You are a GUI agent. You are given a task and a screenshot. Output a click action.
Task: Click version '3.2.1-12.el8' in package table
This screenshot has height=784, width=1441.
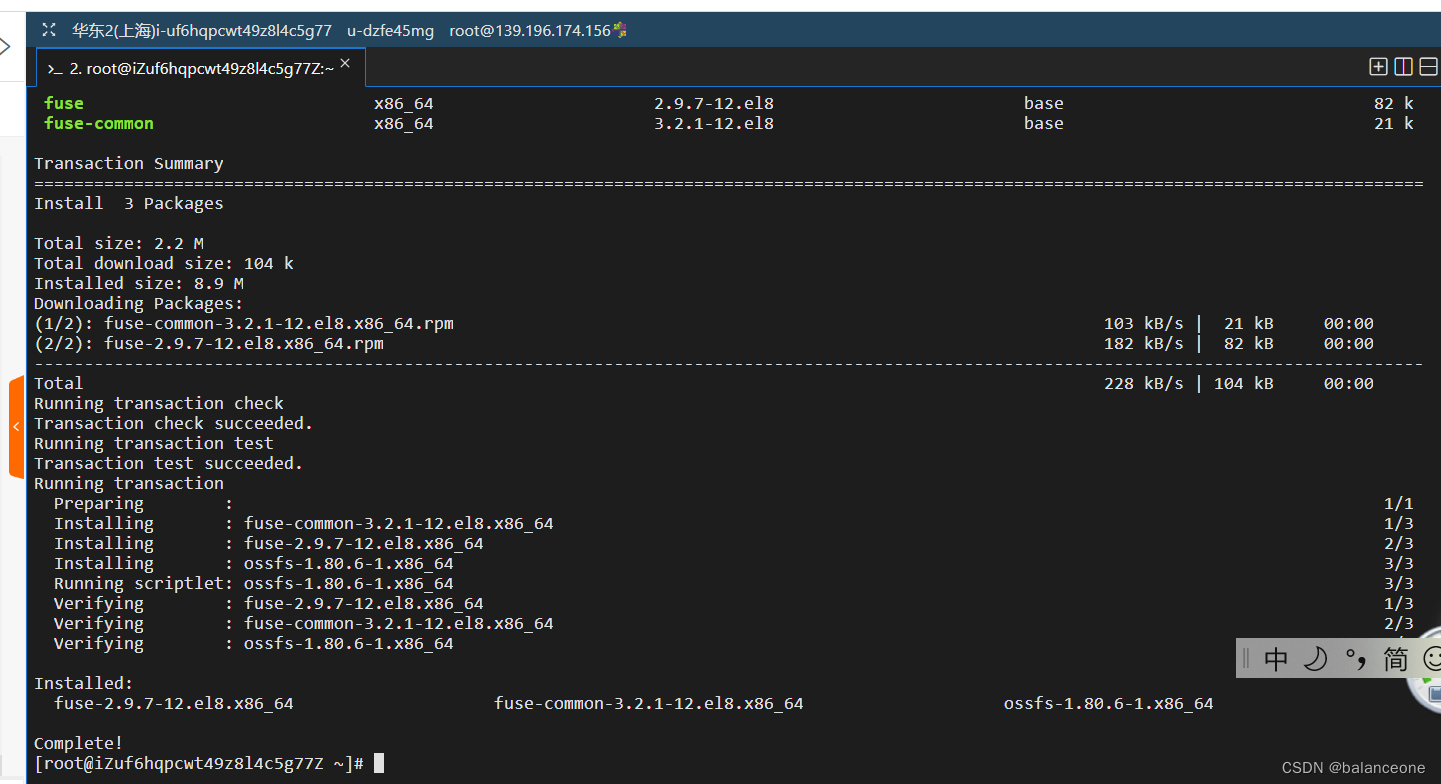[x=714, y=123]
